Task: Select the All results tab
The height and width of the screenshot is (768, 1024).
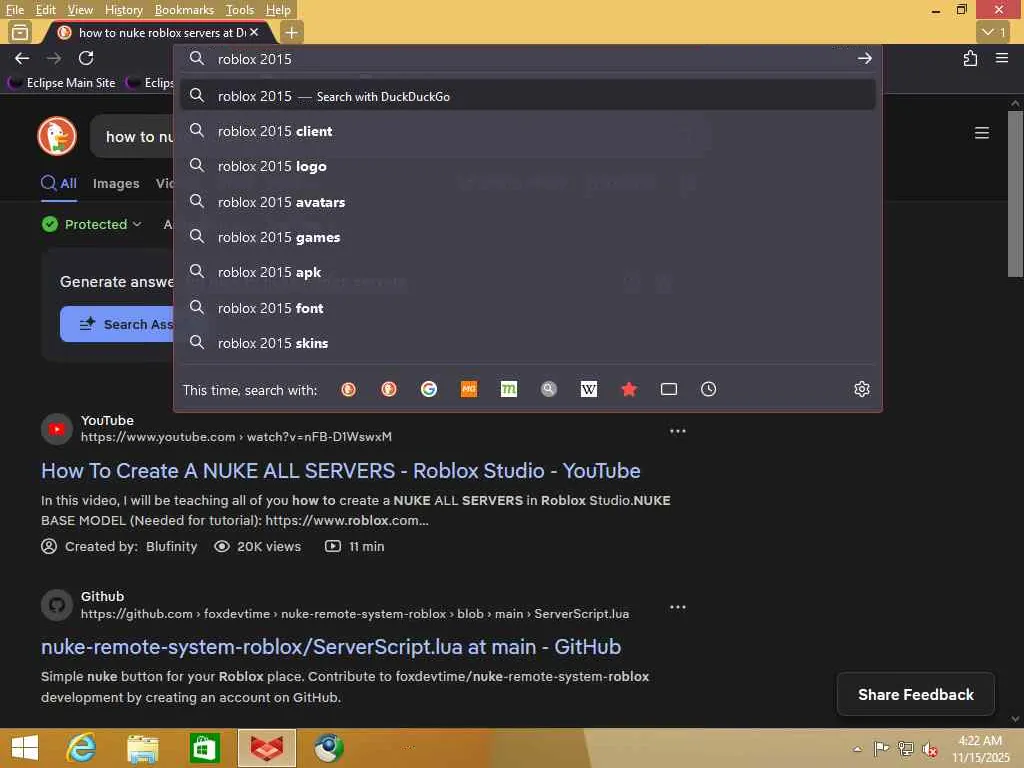Action: [x=59, y=184]
